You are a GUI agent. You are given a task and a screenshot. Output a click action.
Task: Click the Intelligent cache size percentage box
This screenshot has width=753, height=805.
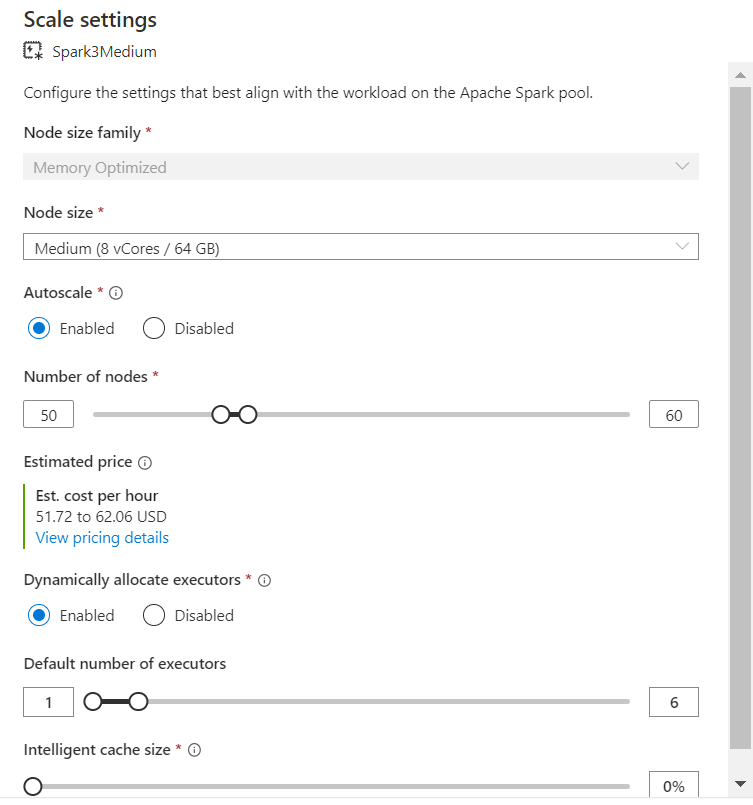673,785
